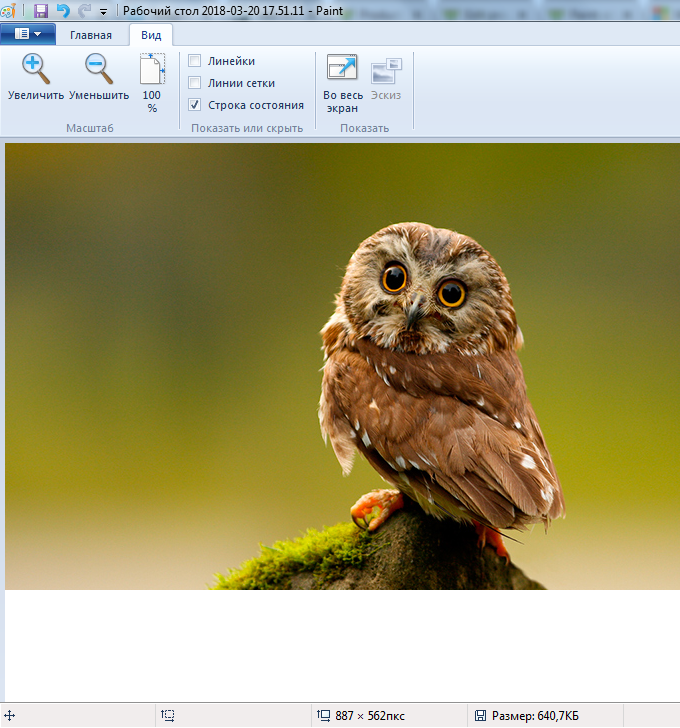Undo the last action with blue arrow
The image size is (680, 728).
point(63,11)
